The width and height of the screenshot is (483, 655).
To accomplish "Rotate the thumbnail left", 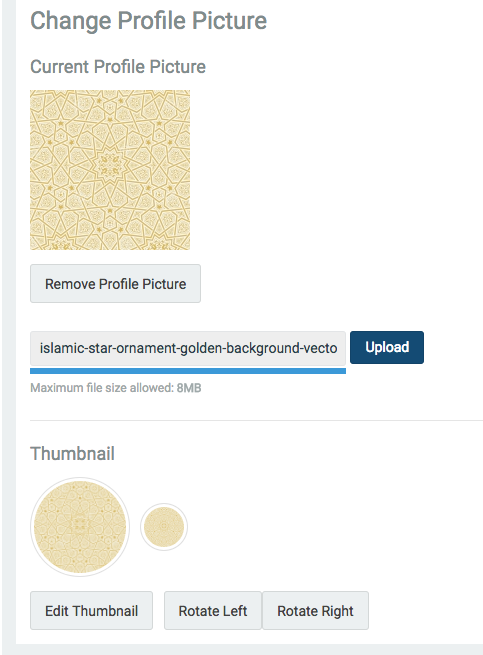I will click(x=213, y=610).
